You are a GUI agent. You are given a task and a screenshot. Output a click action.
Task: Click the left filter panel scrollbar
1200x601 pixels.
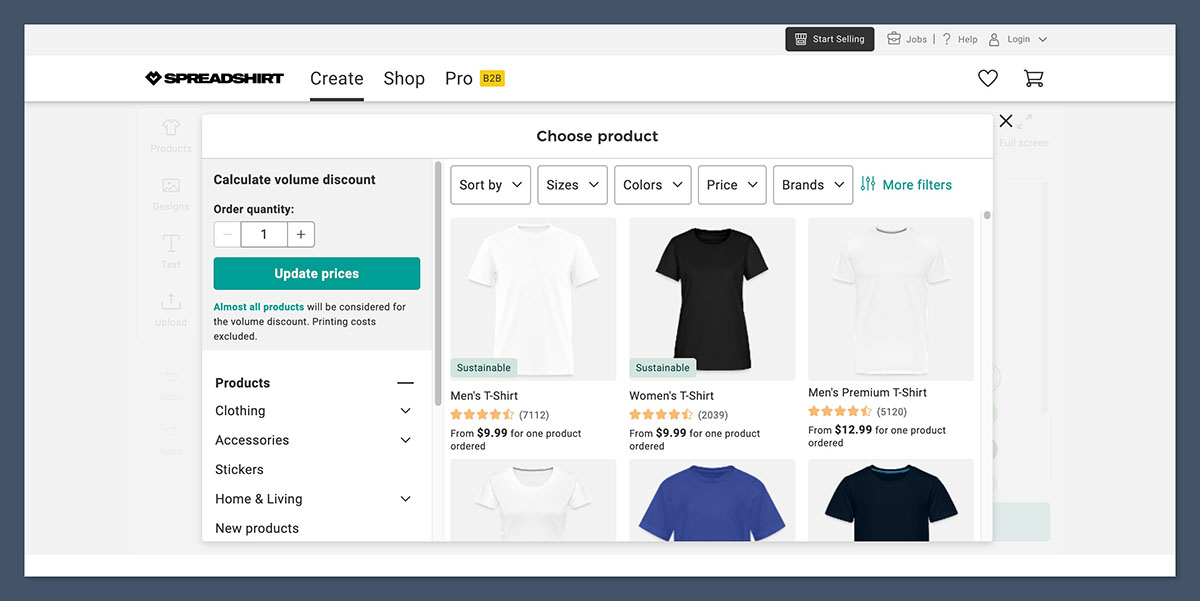[x=438, y=282]
